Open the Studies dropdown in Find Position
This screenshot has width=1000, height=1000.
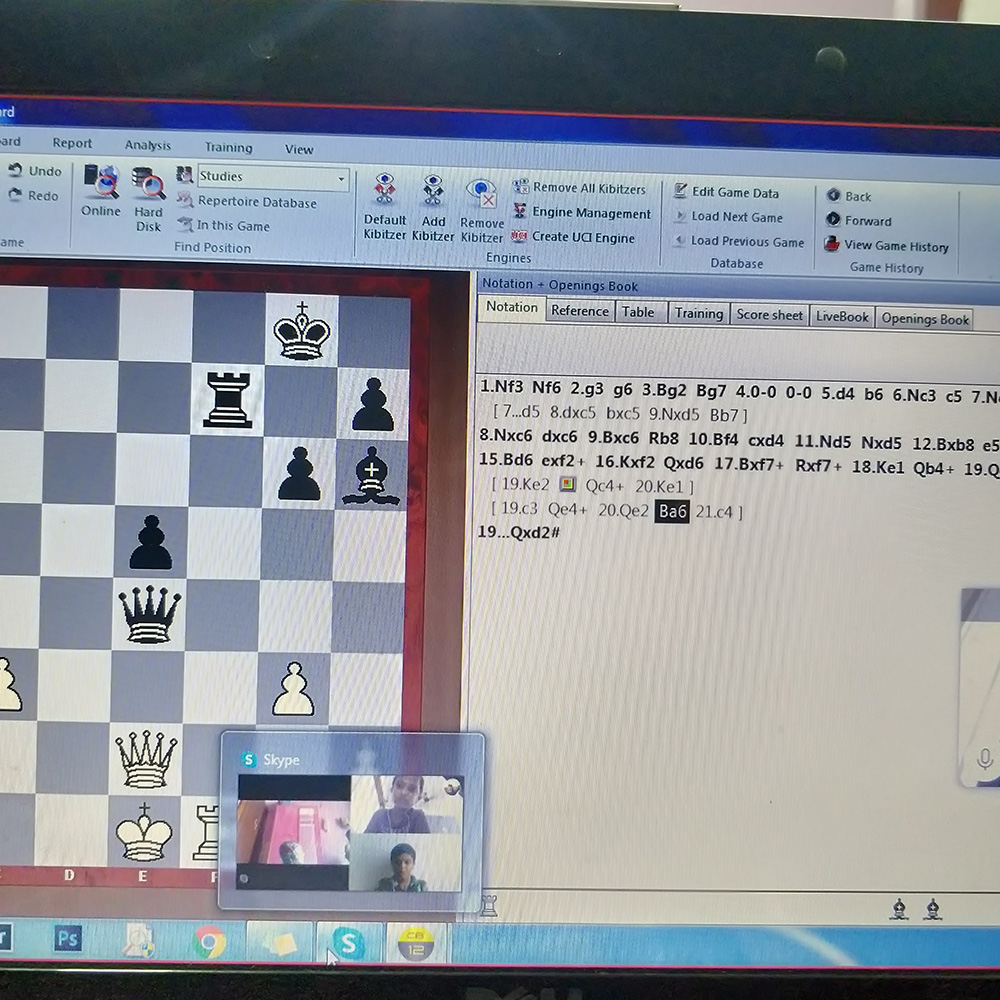pos(341,179)
